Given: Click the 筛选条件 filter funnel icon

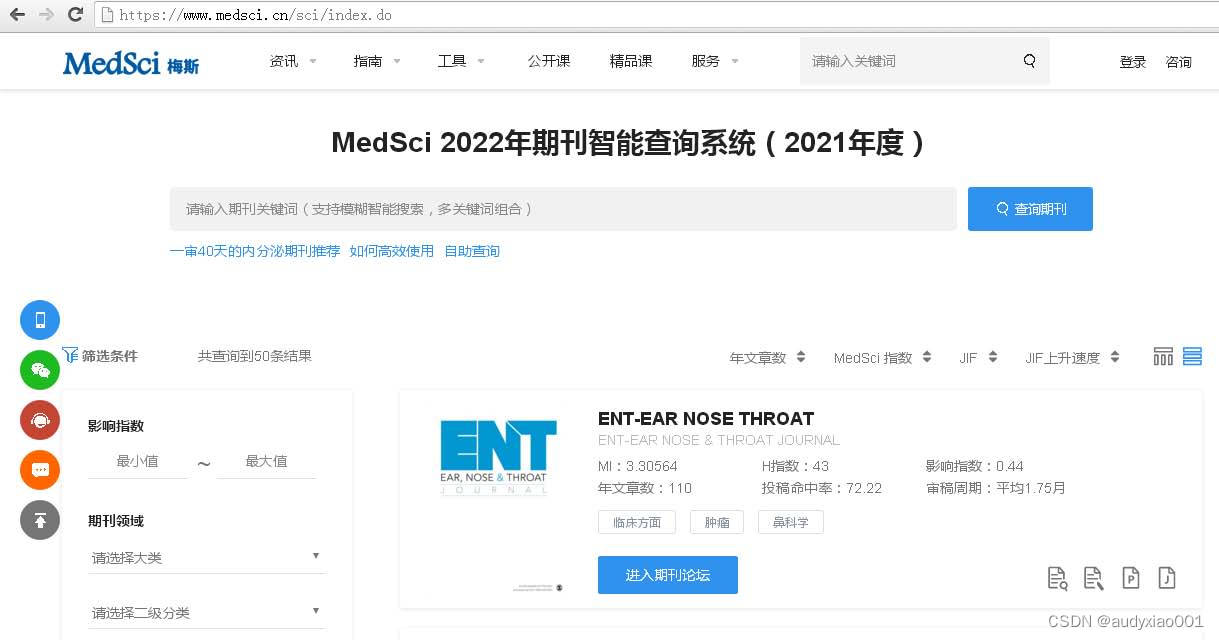Looking at the screenshot, I should tap(70, 355).
